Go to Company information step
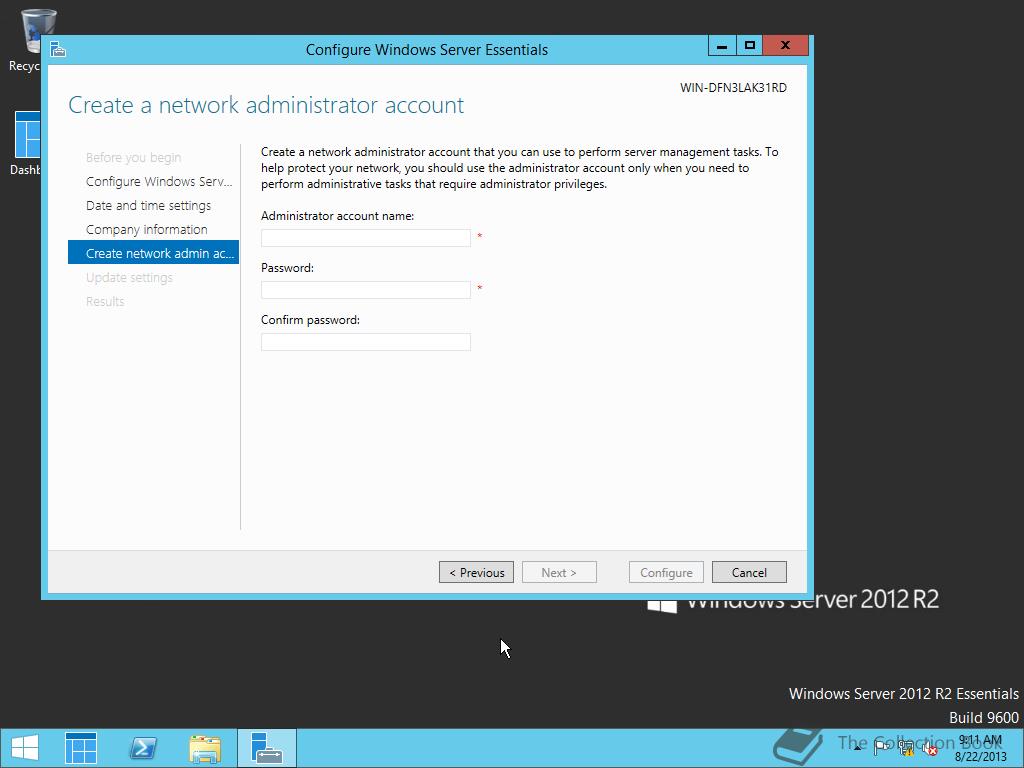The height and width of the screenshot is (768, 1024). [x=146, y=230]
